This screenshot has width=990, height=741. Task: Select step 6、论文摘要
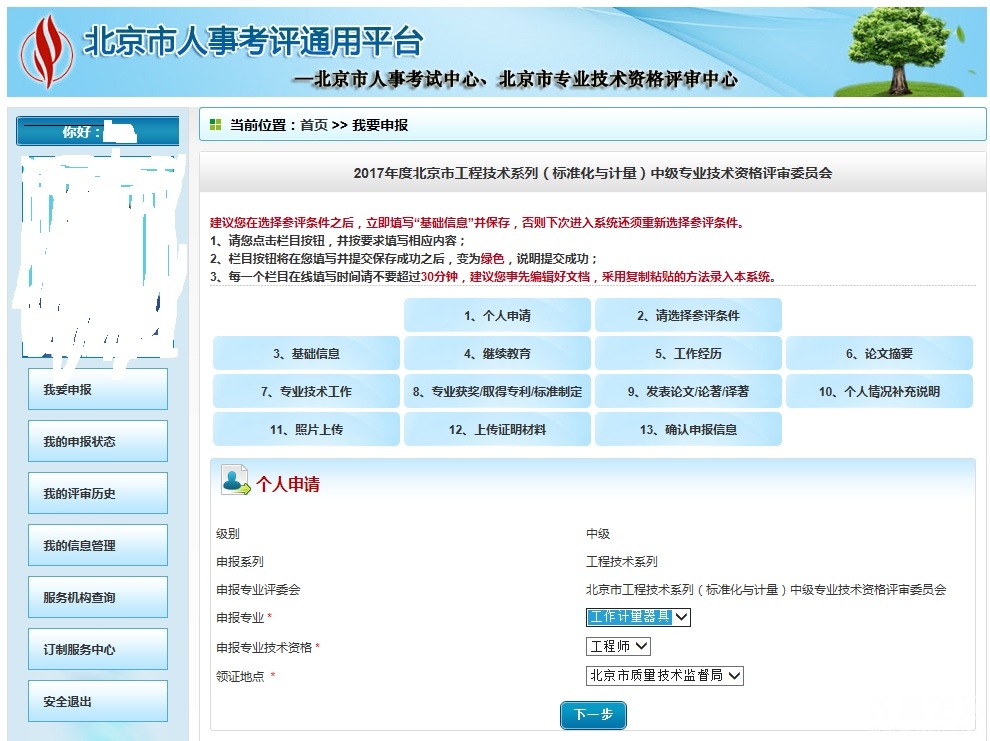click(x=879, y=353)
